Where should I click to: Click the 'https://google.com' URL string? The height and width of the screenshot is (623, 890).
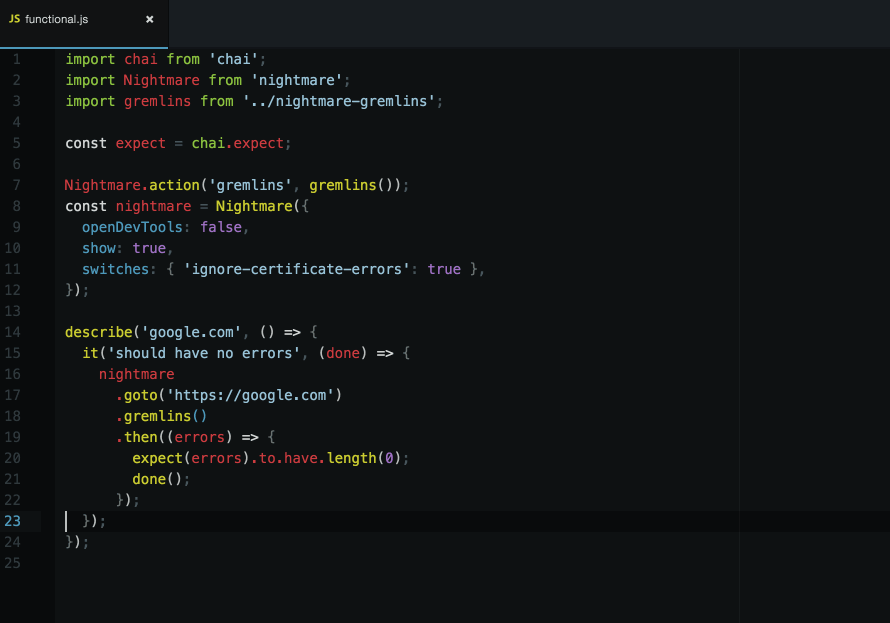[x=255, y=395]
